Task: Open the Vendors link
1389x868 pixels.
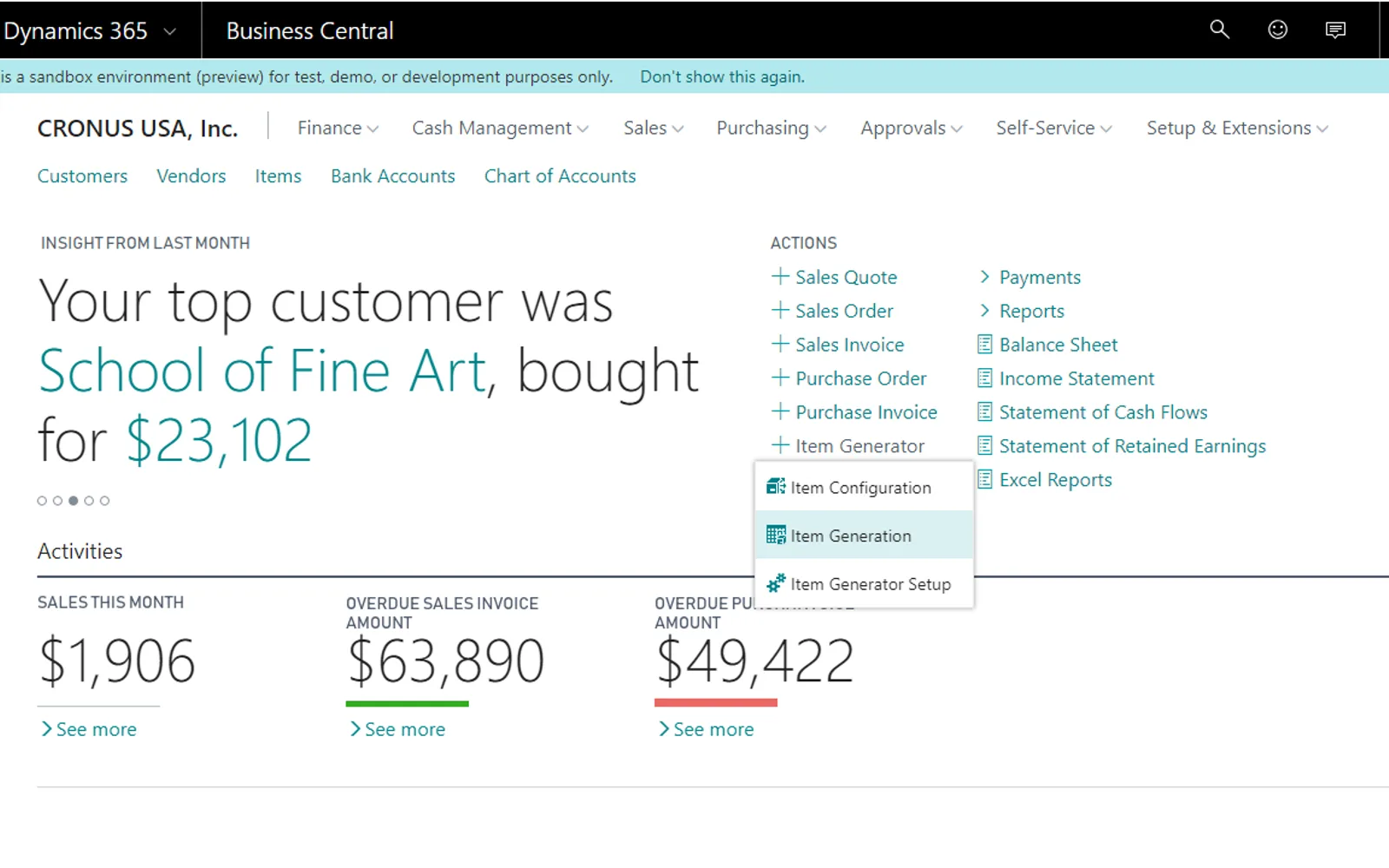Action: coord(191,176)
